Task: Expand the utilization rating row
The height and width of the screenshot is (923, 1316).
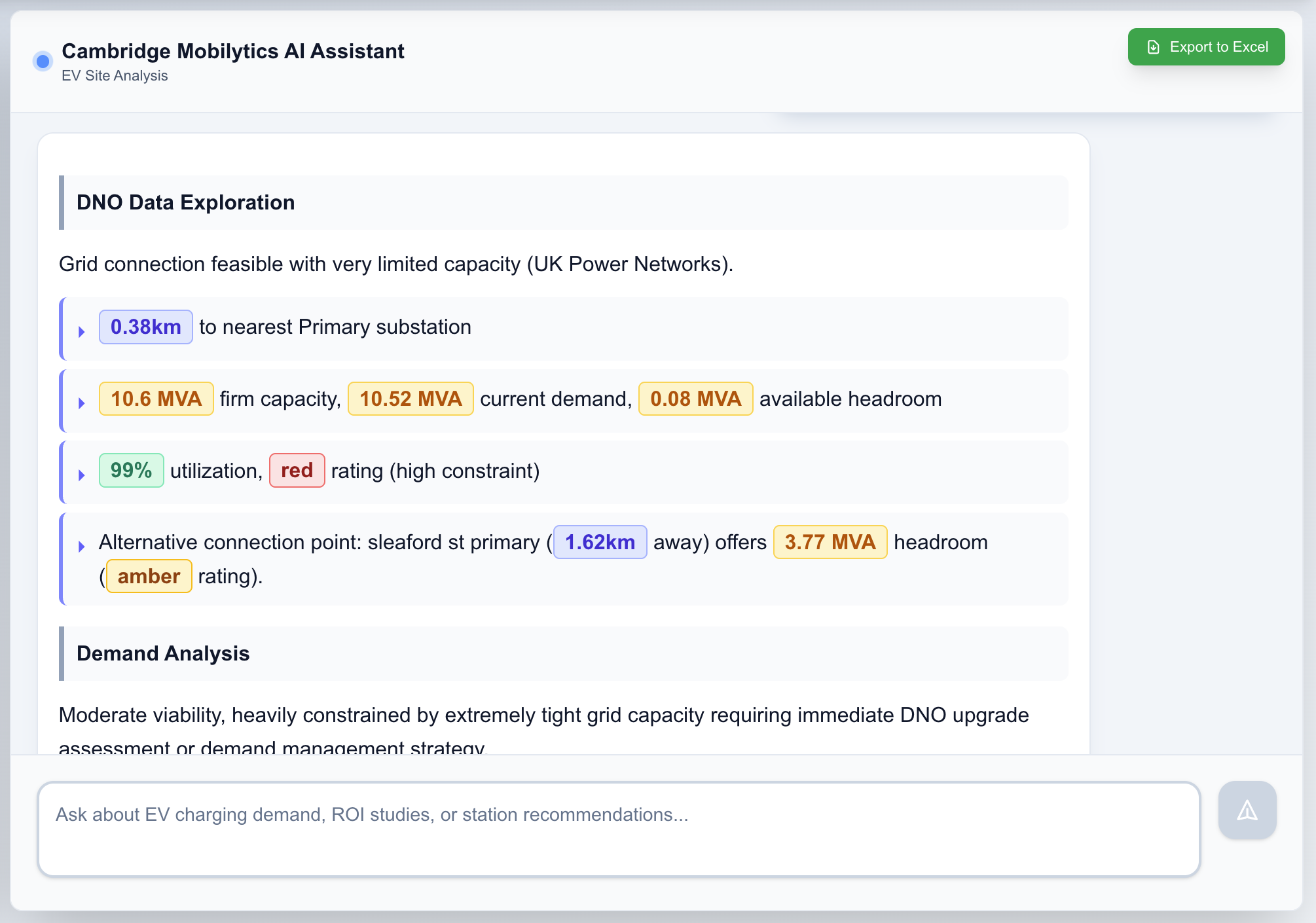Action: [81, 475]
